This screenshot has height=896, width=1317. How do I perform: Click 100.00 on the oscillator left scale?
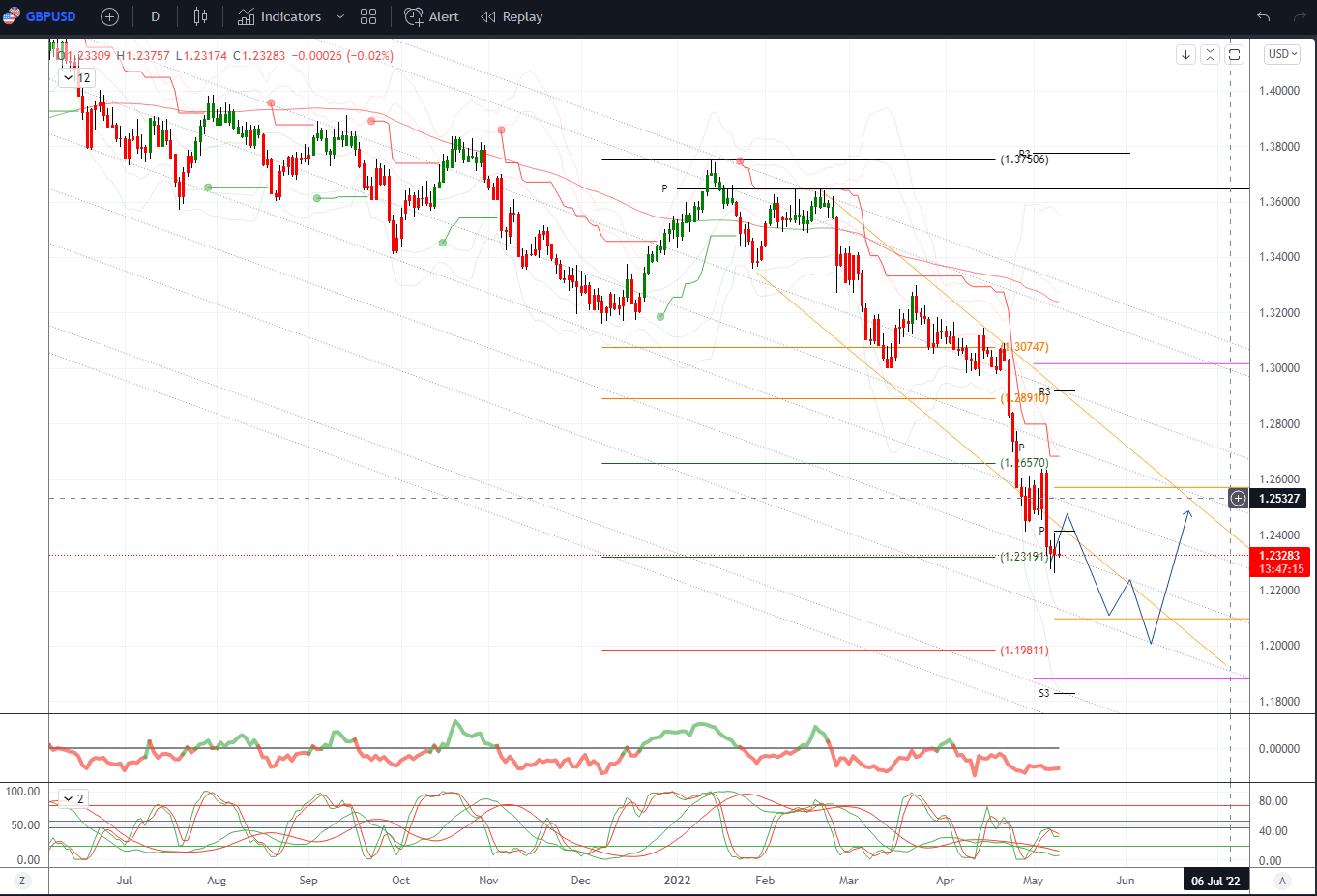point(22,792)
